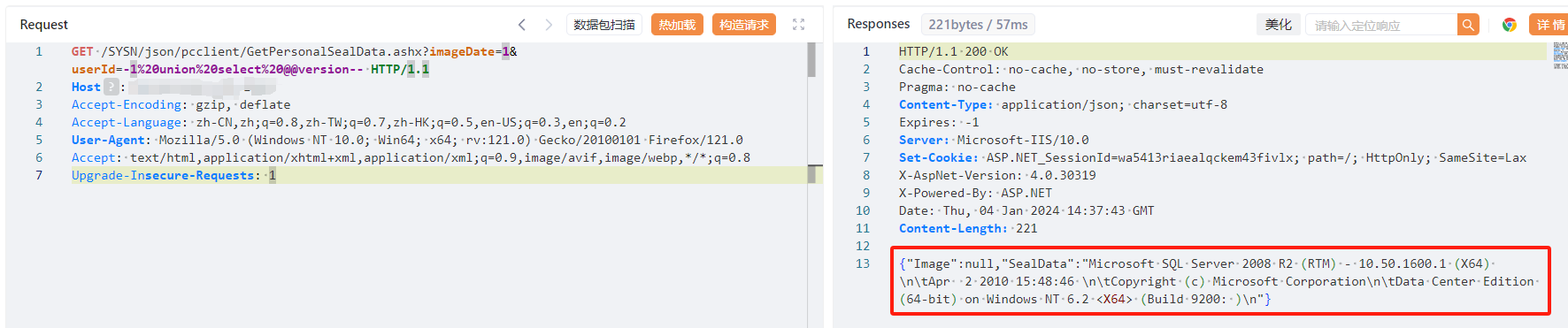The height and width of the screenshot is (328, 1568).
Task: Open the 详情 details button
Action: [x=1549, y=25]
